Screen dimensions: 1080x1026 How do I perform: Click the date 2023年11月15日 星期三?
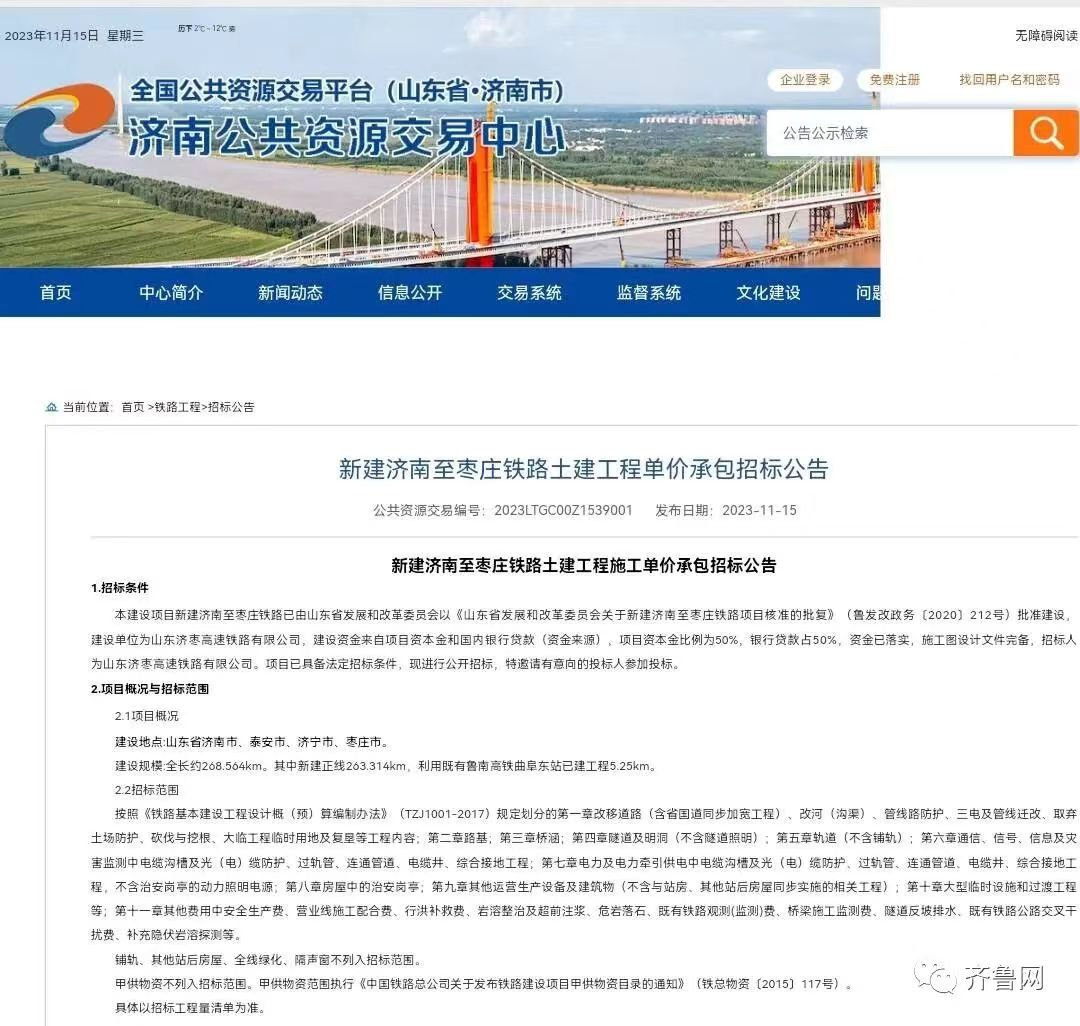(x=74, y=36)
